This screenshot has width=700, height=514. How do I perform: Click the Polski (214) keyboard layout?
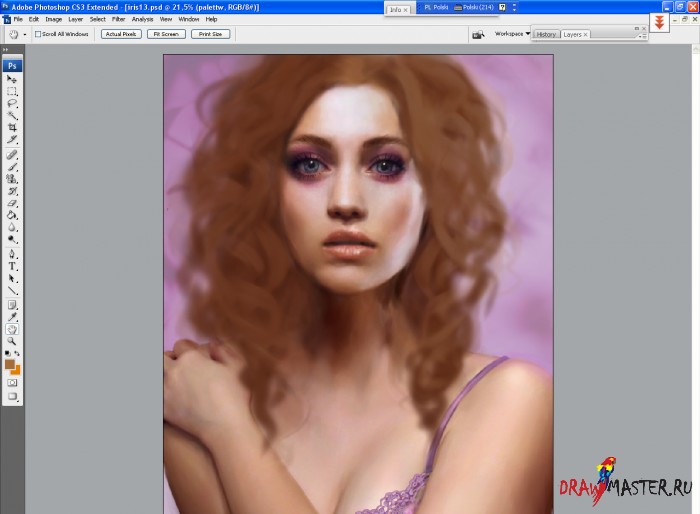coord(474,7)
